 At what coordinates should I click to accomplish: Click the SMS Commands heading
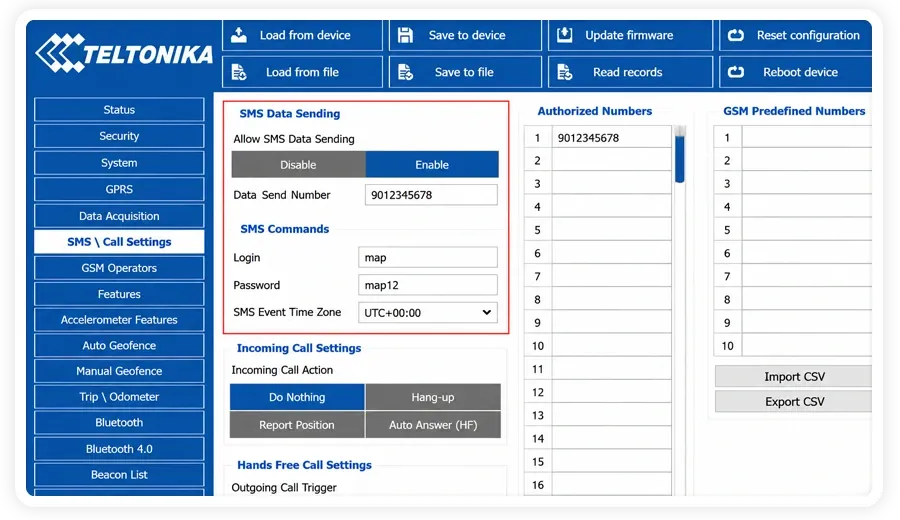tap(285, 229)
